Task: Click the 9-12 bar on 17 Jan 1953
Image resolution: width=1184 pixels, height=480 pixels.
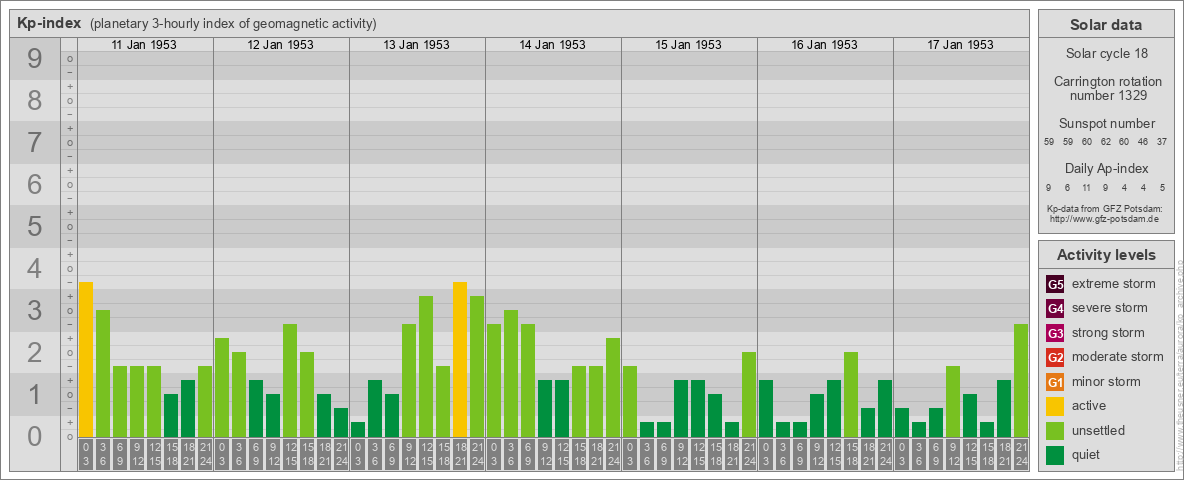Action: pyautogui.click(x=953, y=402)
